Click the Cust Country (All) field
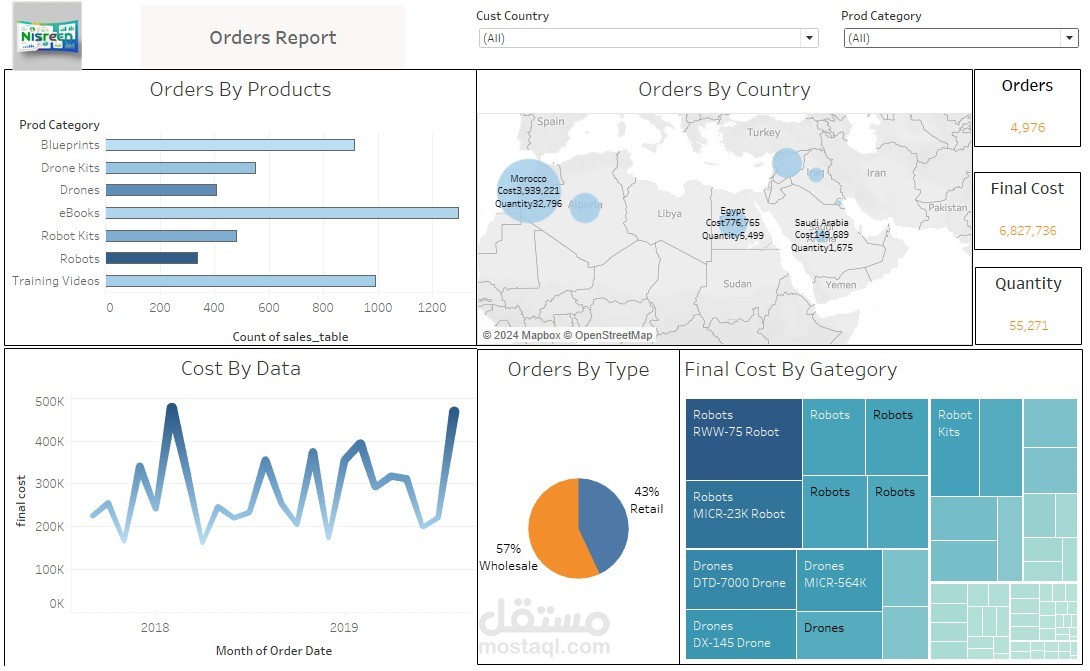Viewport: 1090px width, 671px height. coord(648,38)
